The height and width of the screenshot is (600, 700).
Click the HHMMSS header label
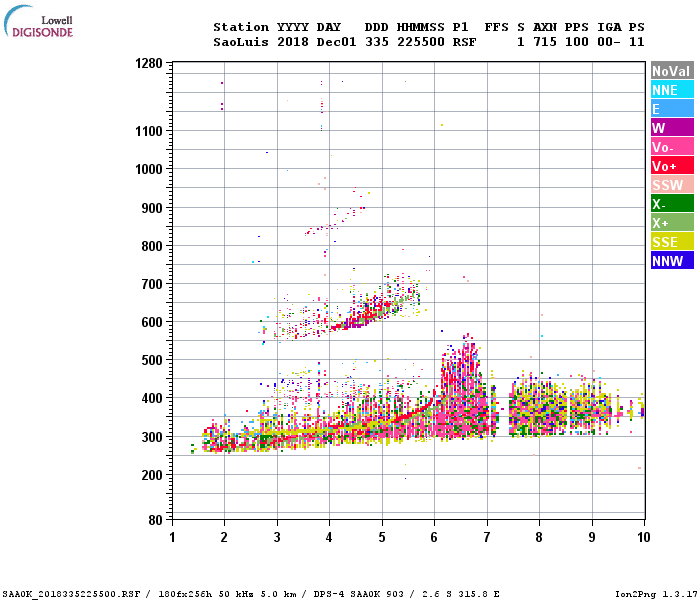[421, 27]
